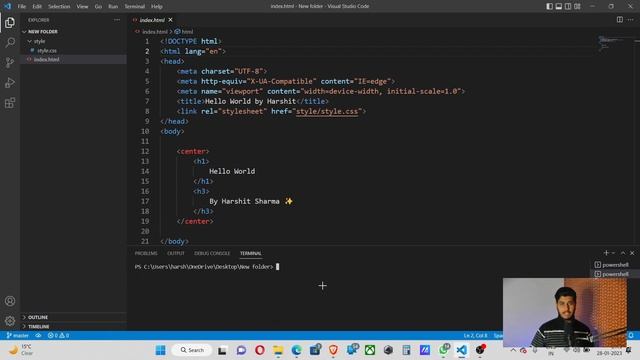The height and width of the screenshot is (360, 640).
Task: Open the Edit menu
Action: point(37,6)
